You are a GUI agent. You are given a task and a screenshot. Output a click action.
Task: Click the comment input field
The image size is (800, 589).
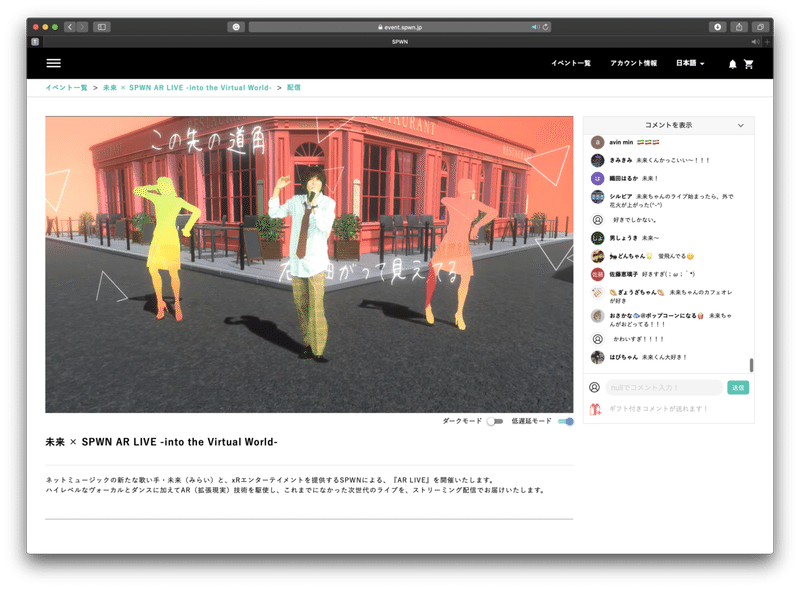click(x=664, y=388)
